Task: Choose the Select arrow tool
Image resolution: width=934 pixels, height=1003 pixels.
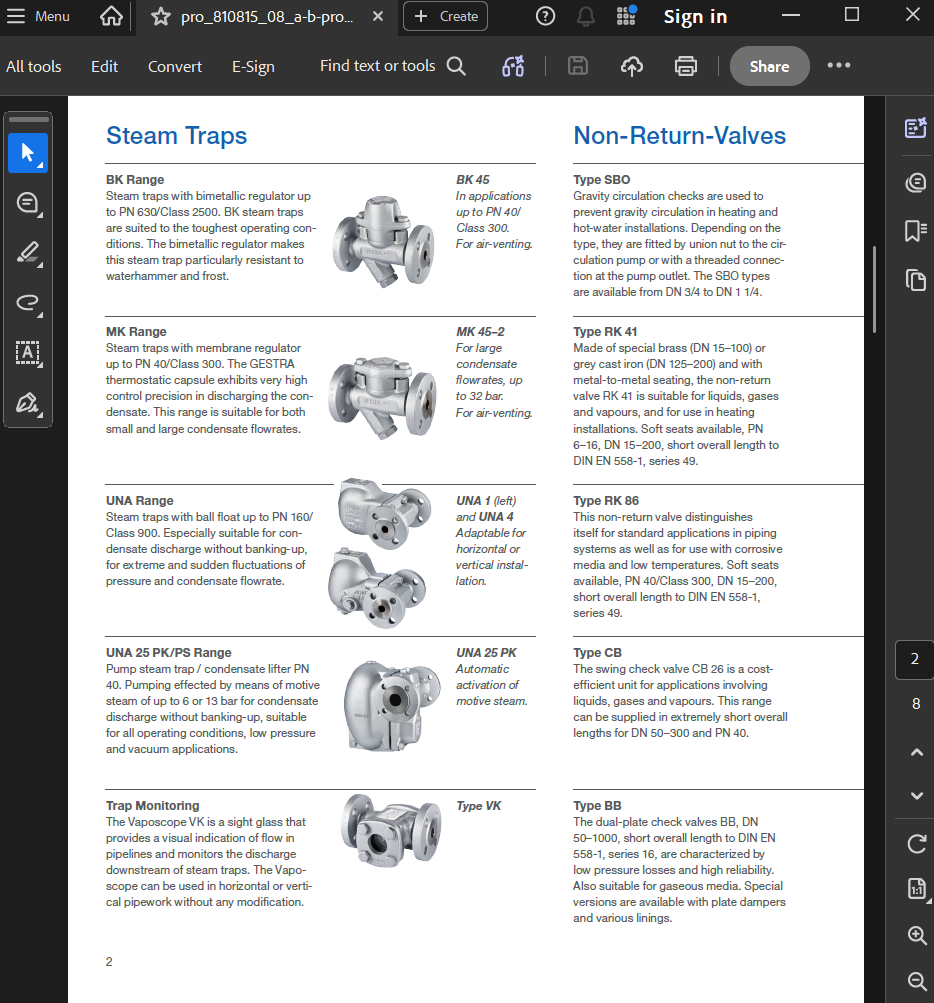Action: pyautogui.click(x=28, y=153)
